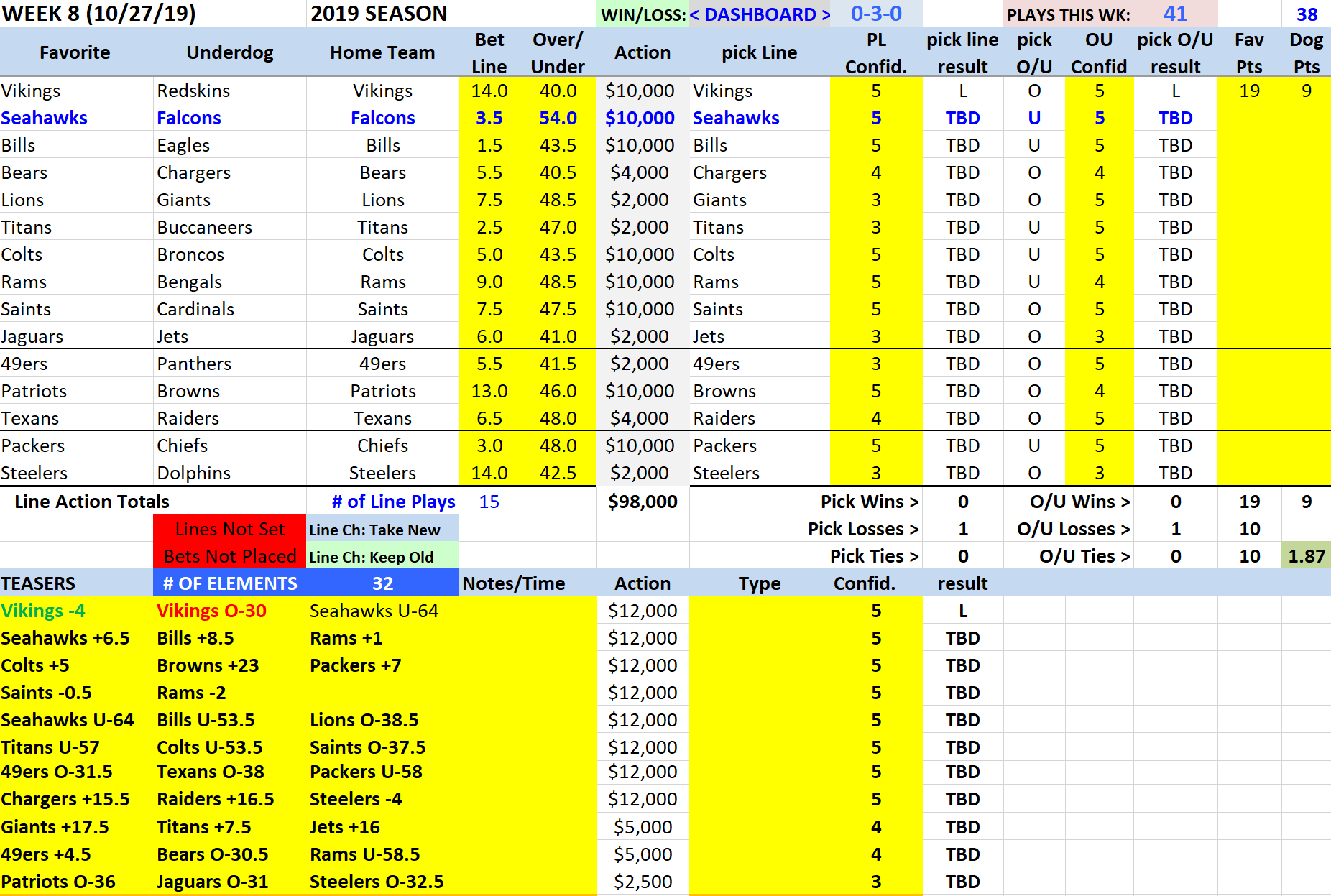Click the # OF ELEMENTS blue header cell
The image size is (1331, 896).
[229, 583]
